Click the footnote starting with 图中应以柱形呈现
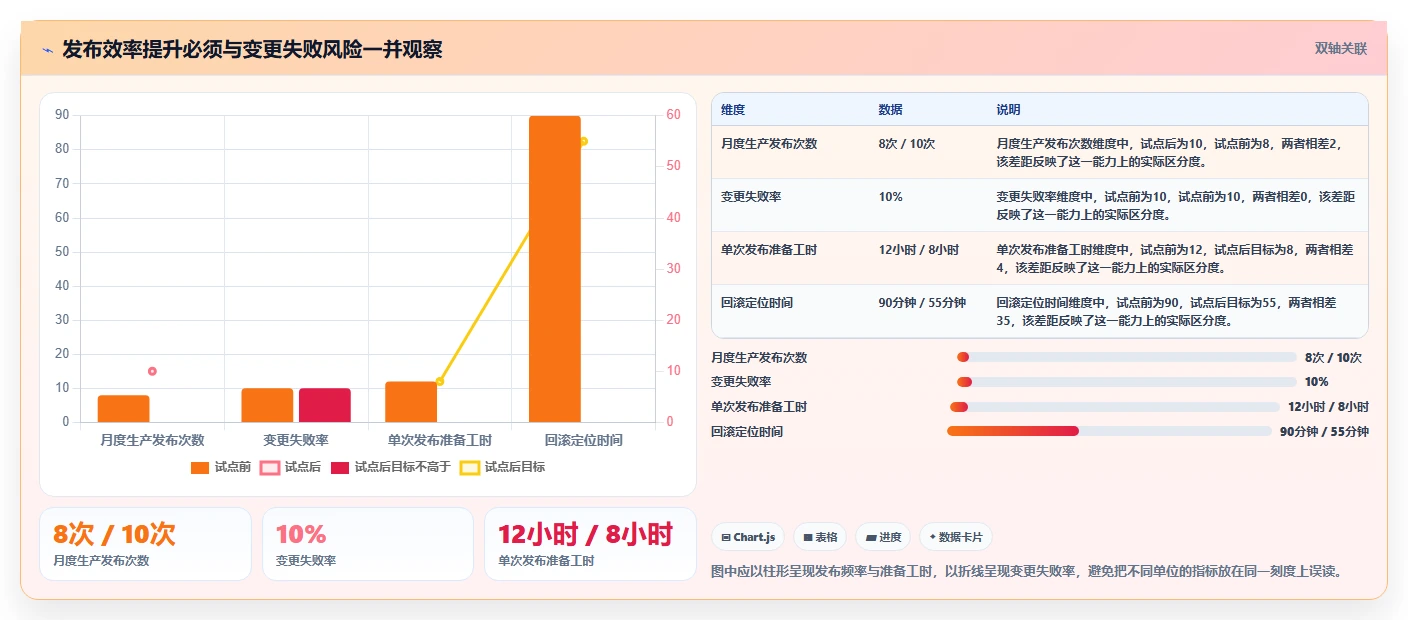The width and height of the screenshot is (1408, 620). [x=1026, y=572]
